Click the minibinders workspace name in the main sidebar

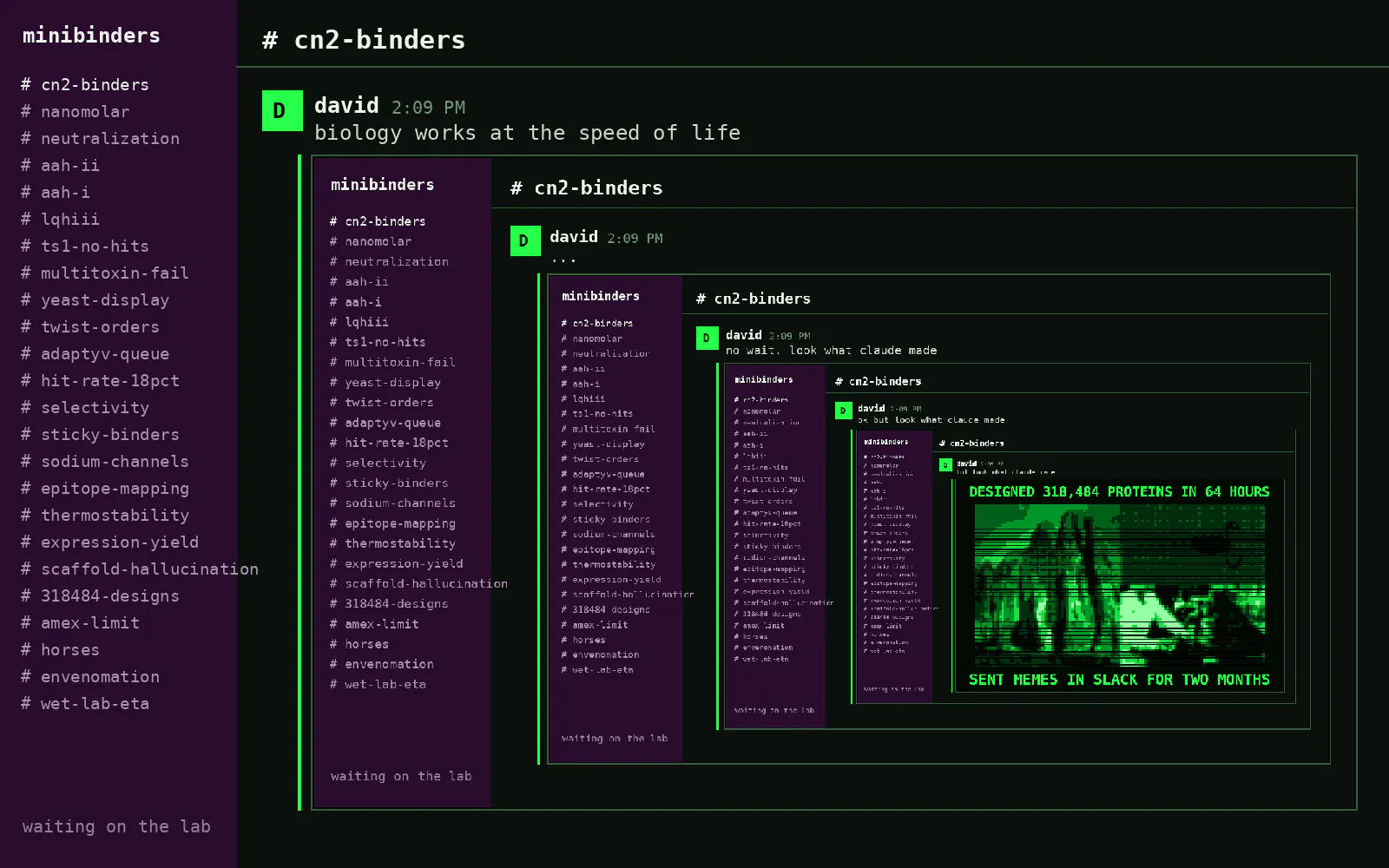point(91,36)
